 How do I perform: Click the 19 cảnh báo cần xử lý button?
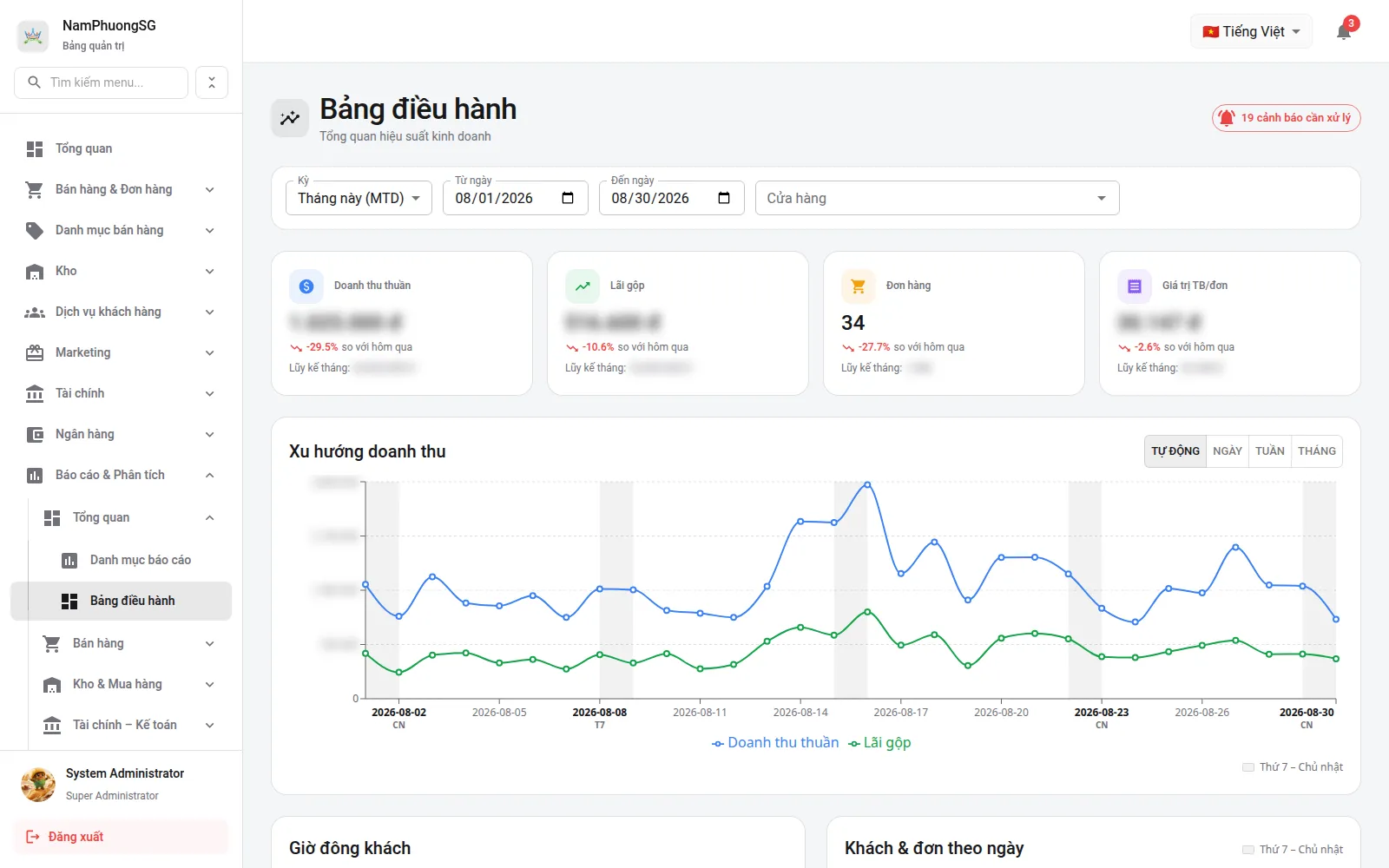click(x=1286, y=118)
